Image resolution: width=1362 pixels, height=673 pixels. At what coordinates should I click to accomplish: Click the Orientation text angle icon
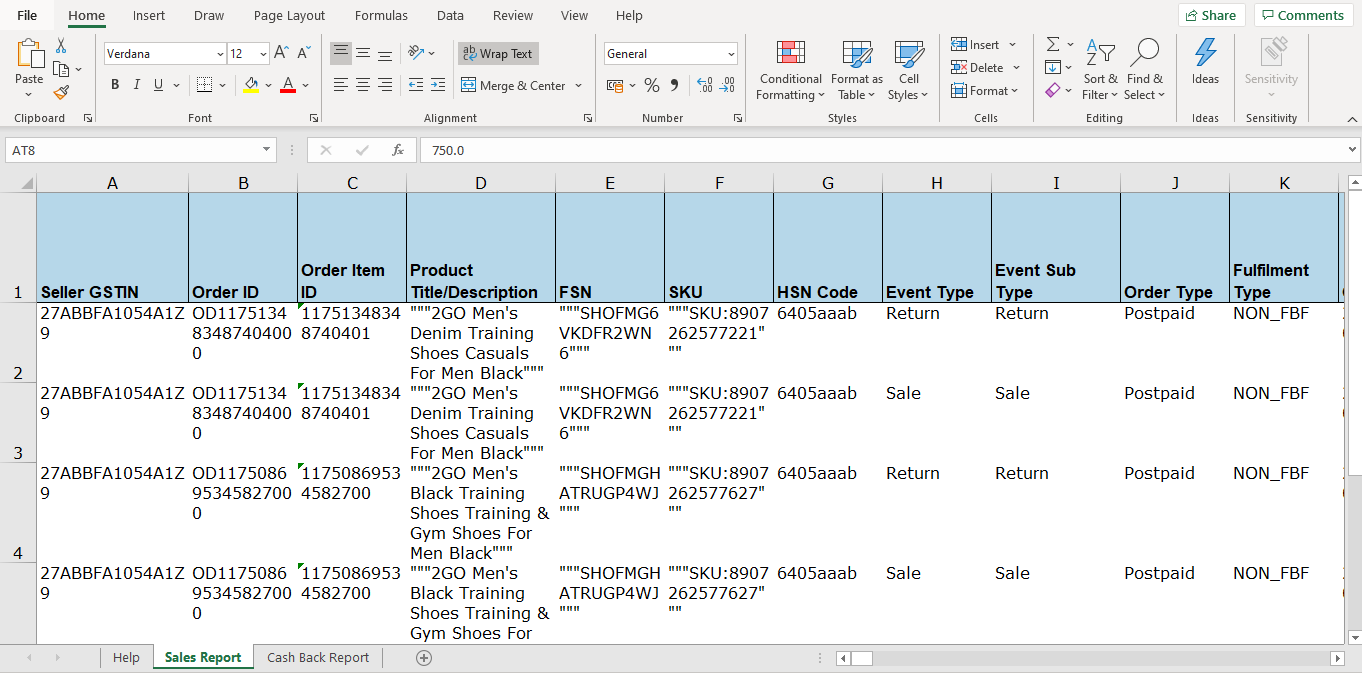[416, 53]
